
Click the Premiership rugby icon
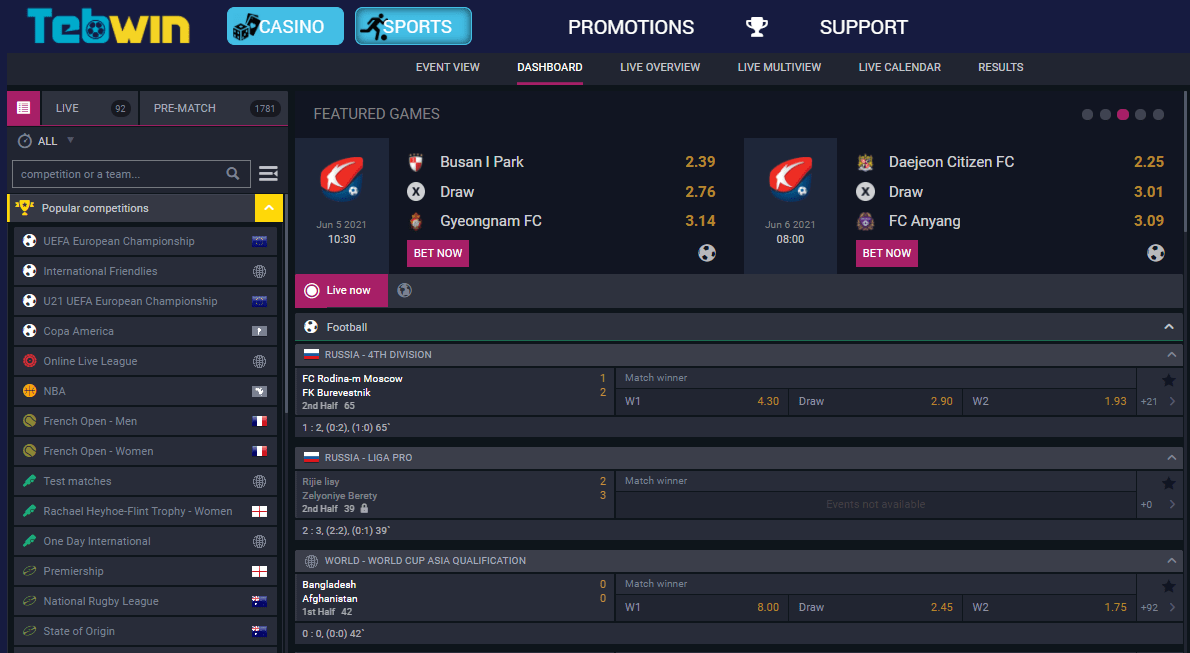[30, 571]
